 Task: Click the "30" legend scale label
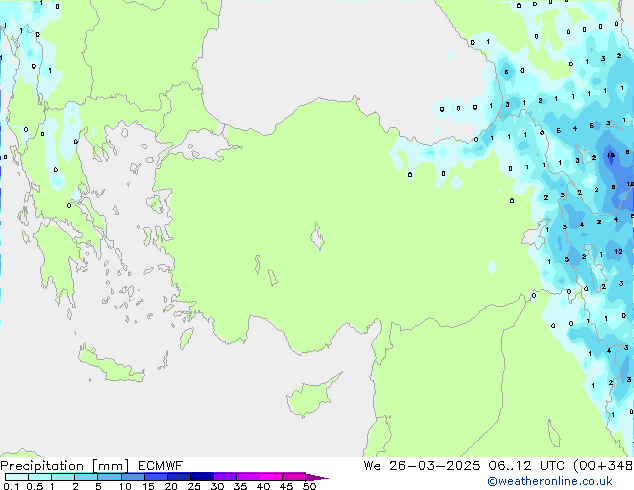[x=217, y=486]
